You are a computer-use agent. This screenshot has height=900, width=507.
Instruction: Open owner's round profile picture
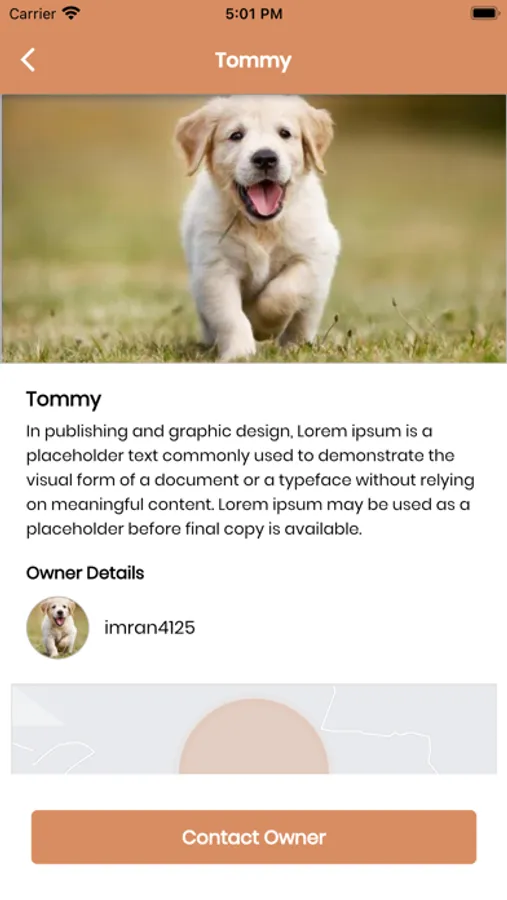(57, 627)
